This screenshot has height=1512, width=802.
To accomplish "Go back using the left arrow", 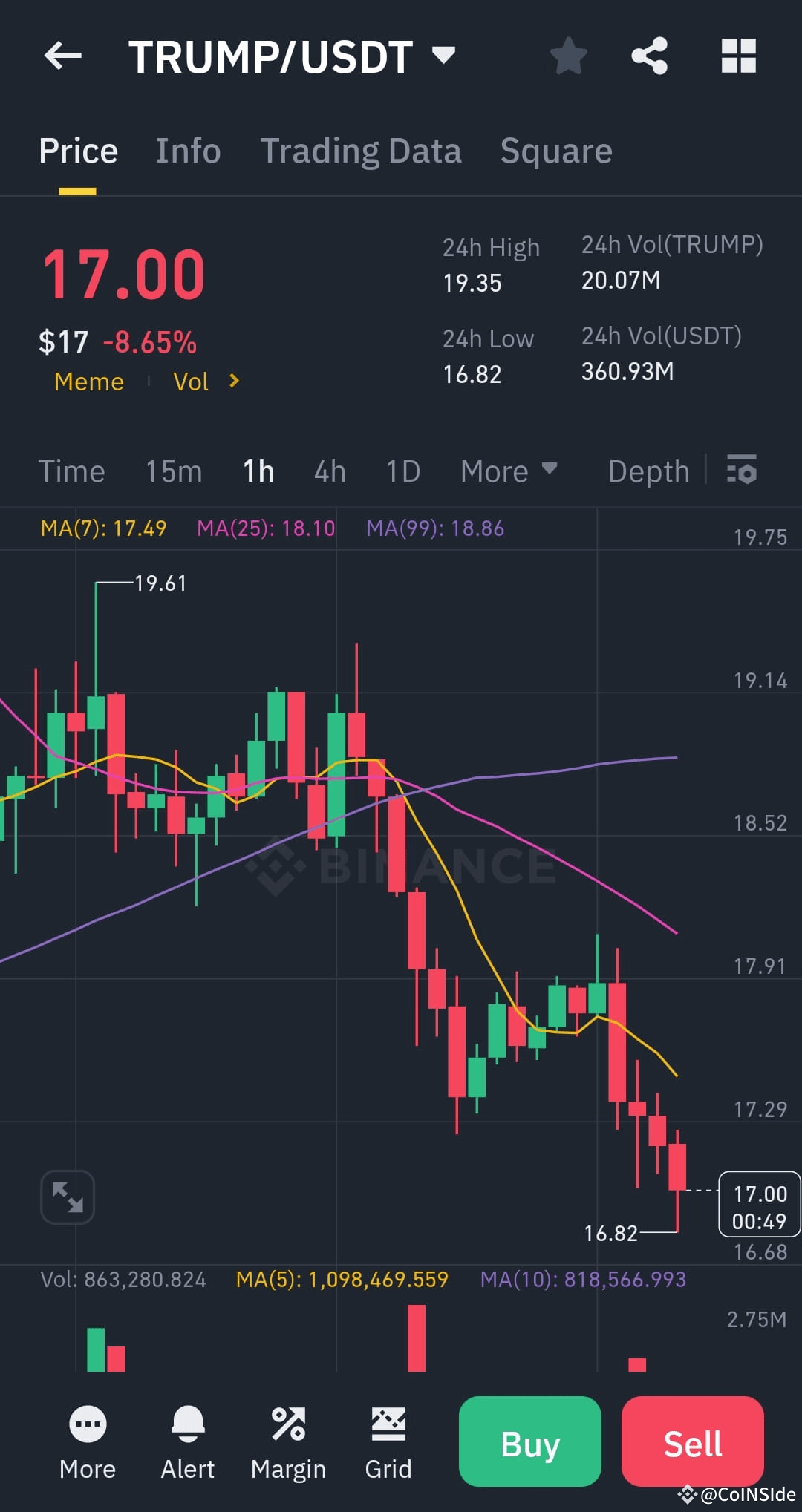I will [x=63, y=56].
